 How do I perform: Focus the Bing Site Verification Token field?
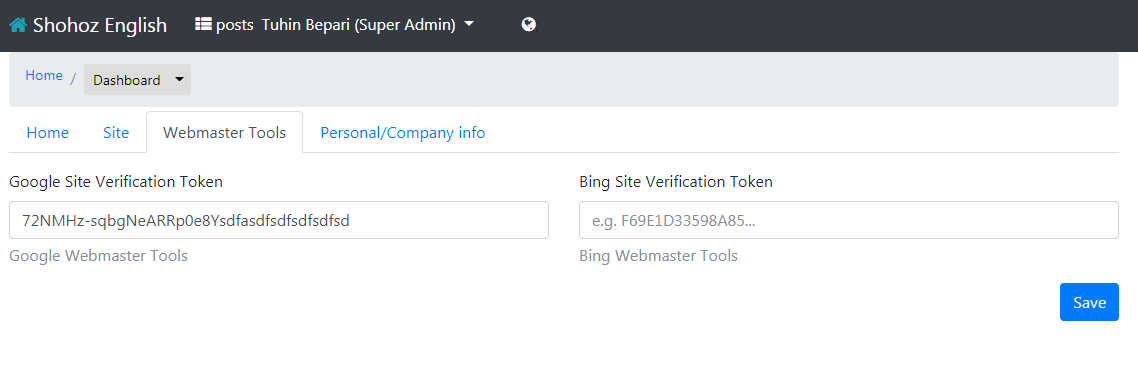(849, 220)
